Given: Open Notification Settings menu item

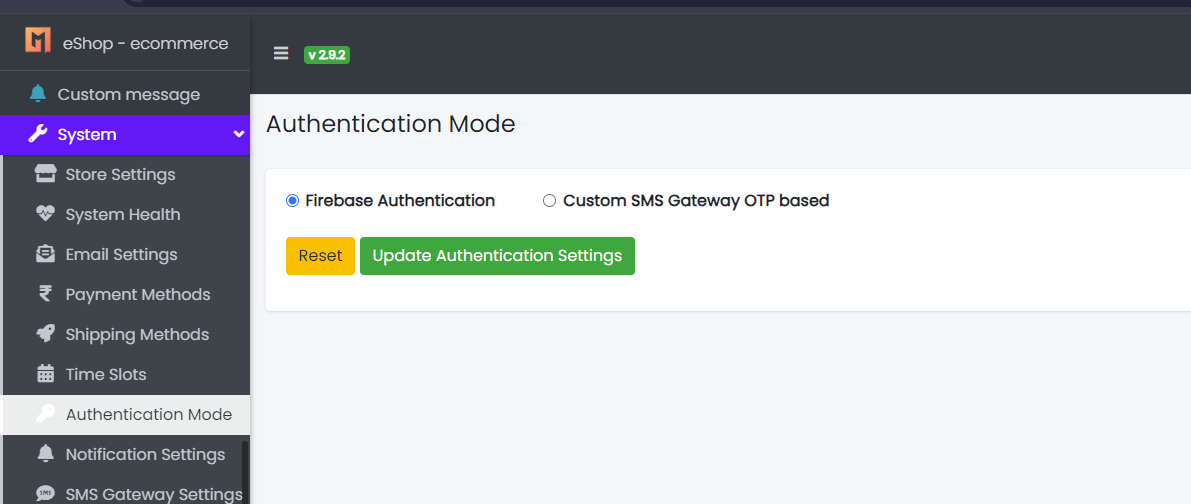Looking at the screenshot, I should [145, 454].
